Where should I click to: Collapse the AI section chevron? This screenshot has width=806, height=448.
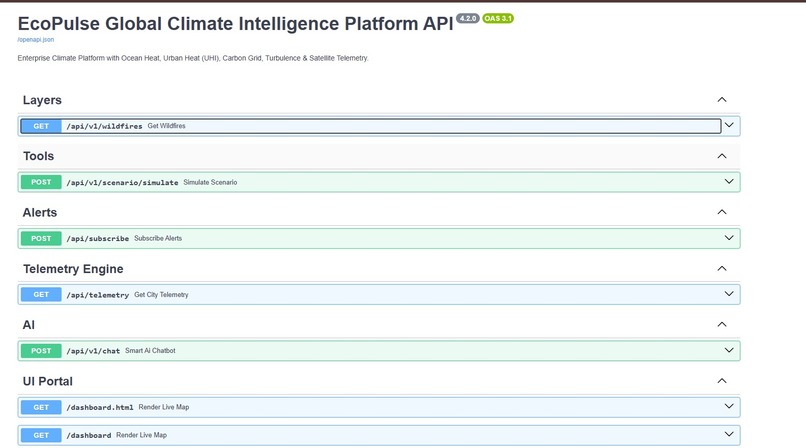(x=722, y=324)
